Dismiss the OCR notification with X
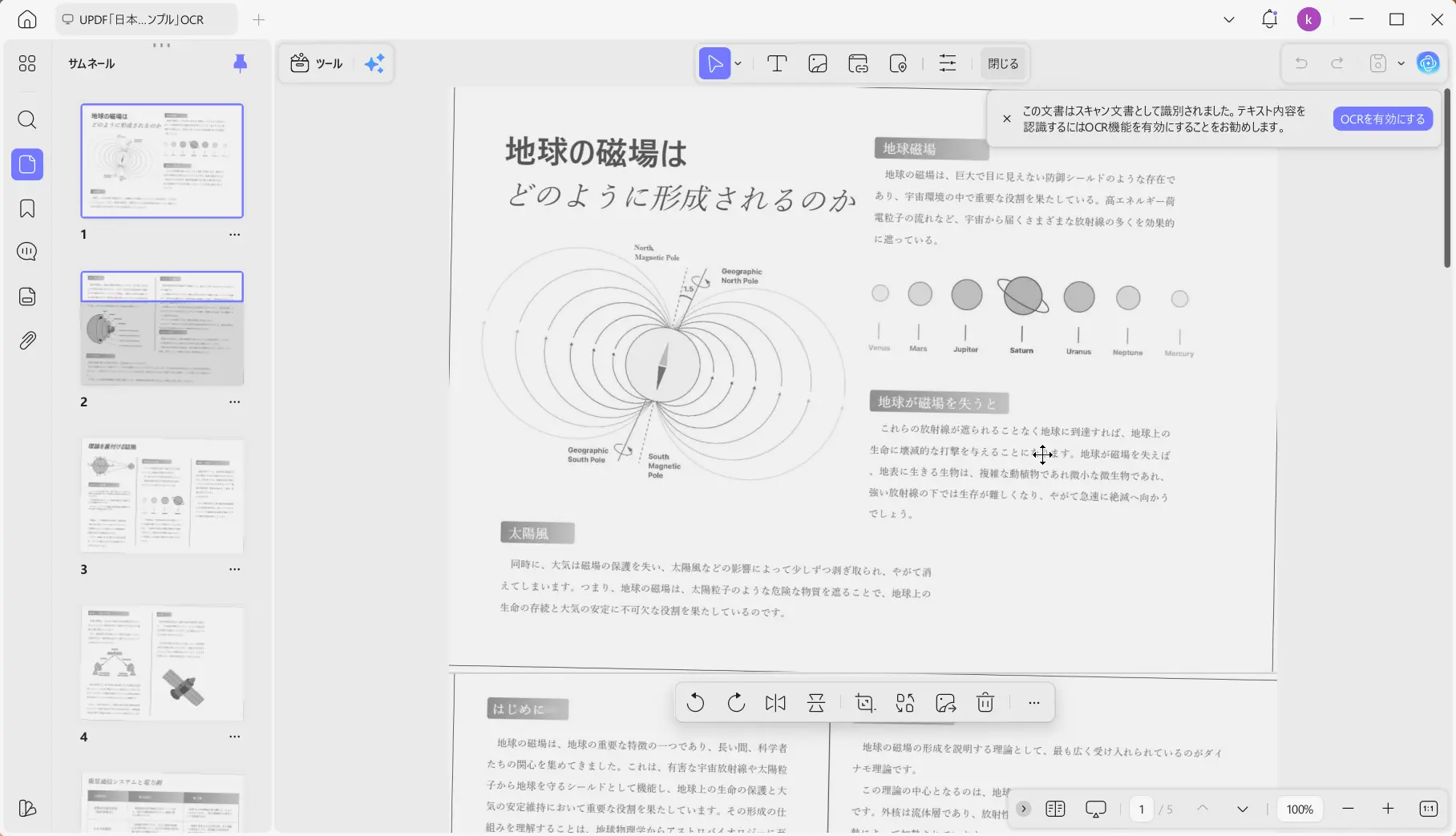 (1007, 119)
